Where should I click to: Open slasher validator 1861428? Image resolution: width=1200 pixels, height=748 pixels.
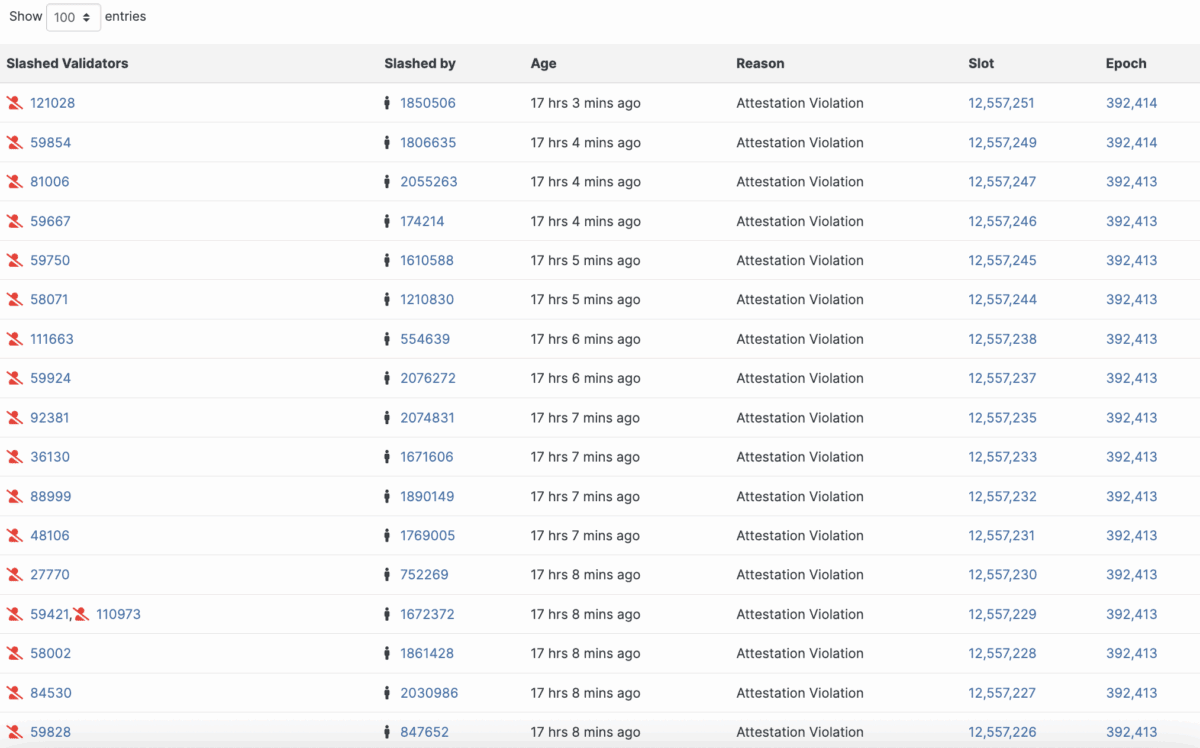427,653
